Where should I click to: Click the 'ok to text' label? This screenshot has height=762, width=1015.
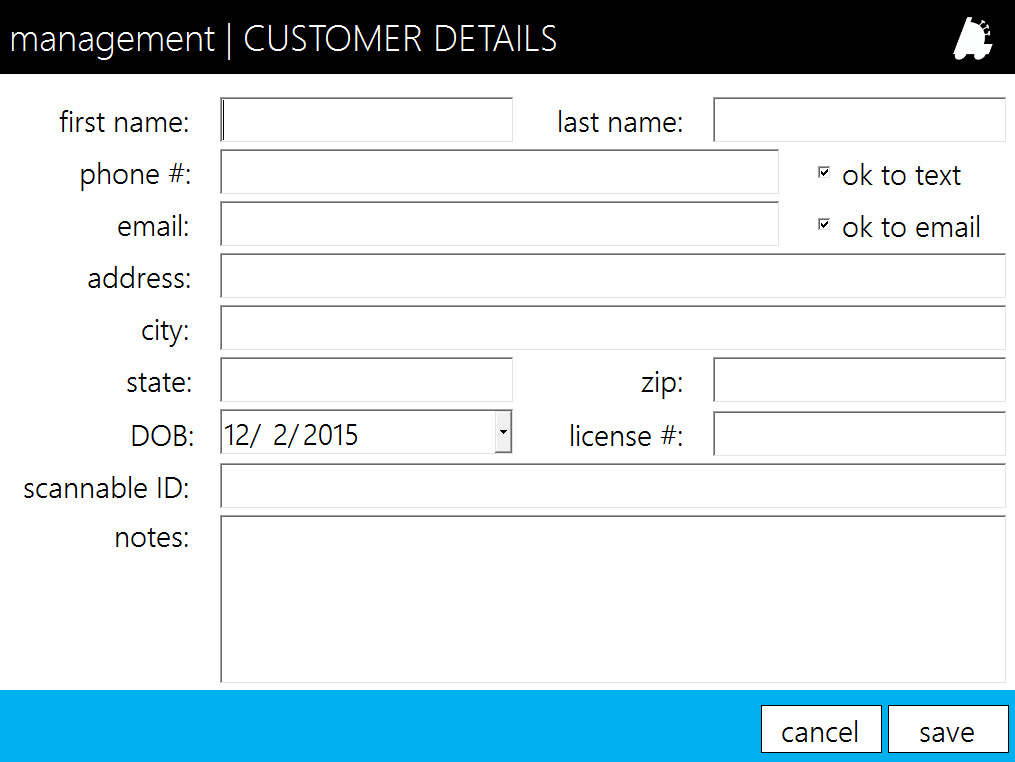901,175
